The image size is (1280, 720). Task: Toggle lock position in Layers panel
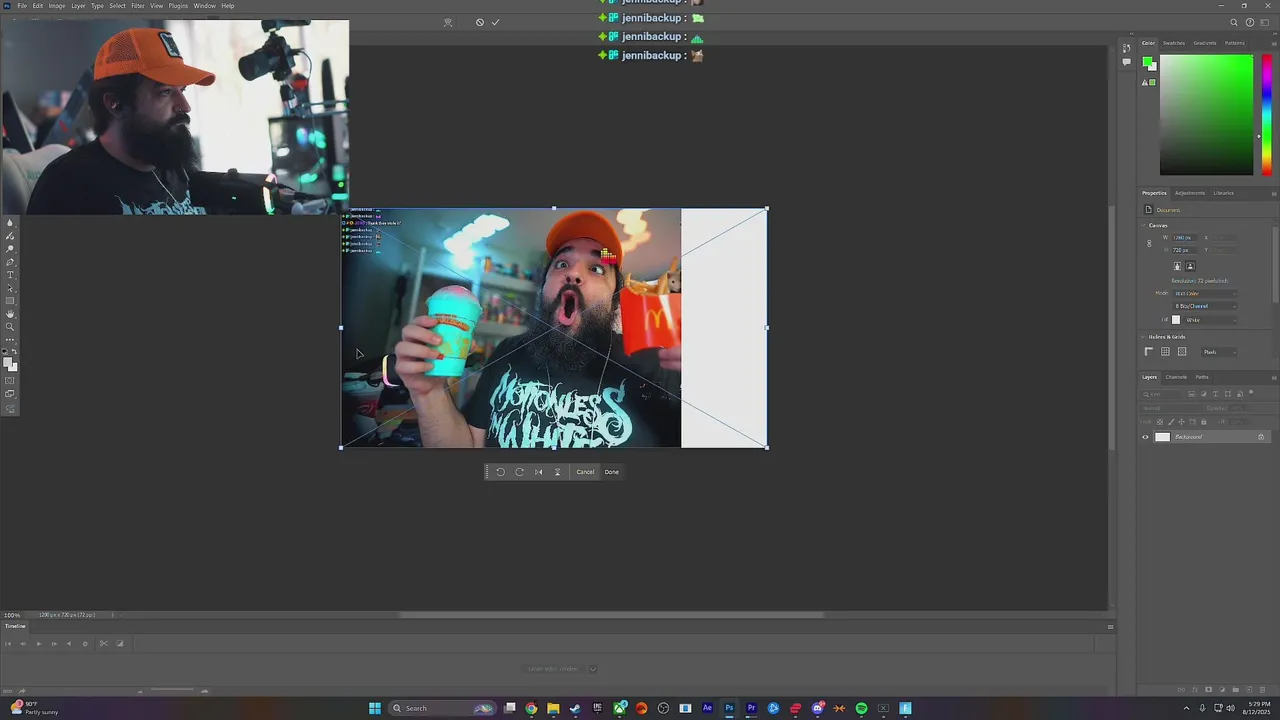point(1182,422)
